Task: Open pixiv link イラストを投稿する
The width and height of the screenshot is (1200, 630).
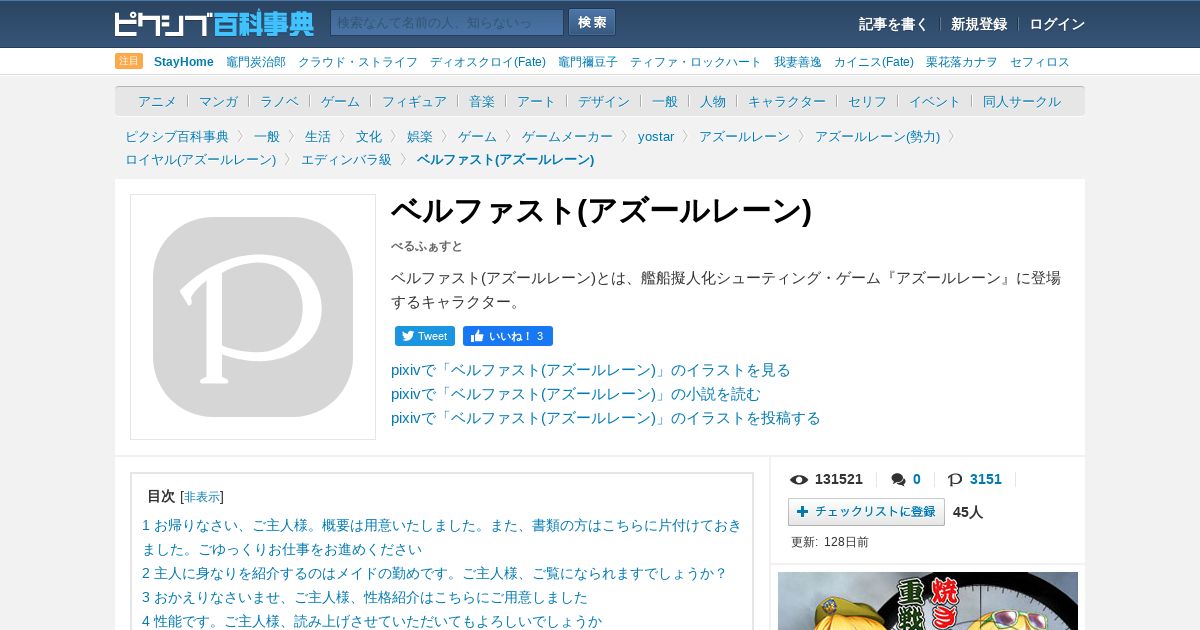Action: pyautogui.click(x=606, y=418)
